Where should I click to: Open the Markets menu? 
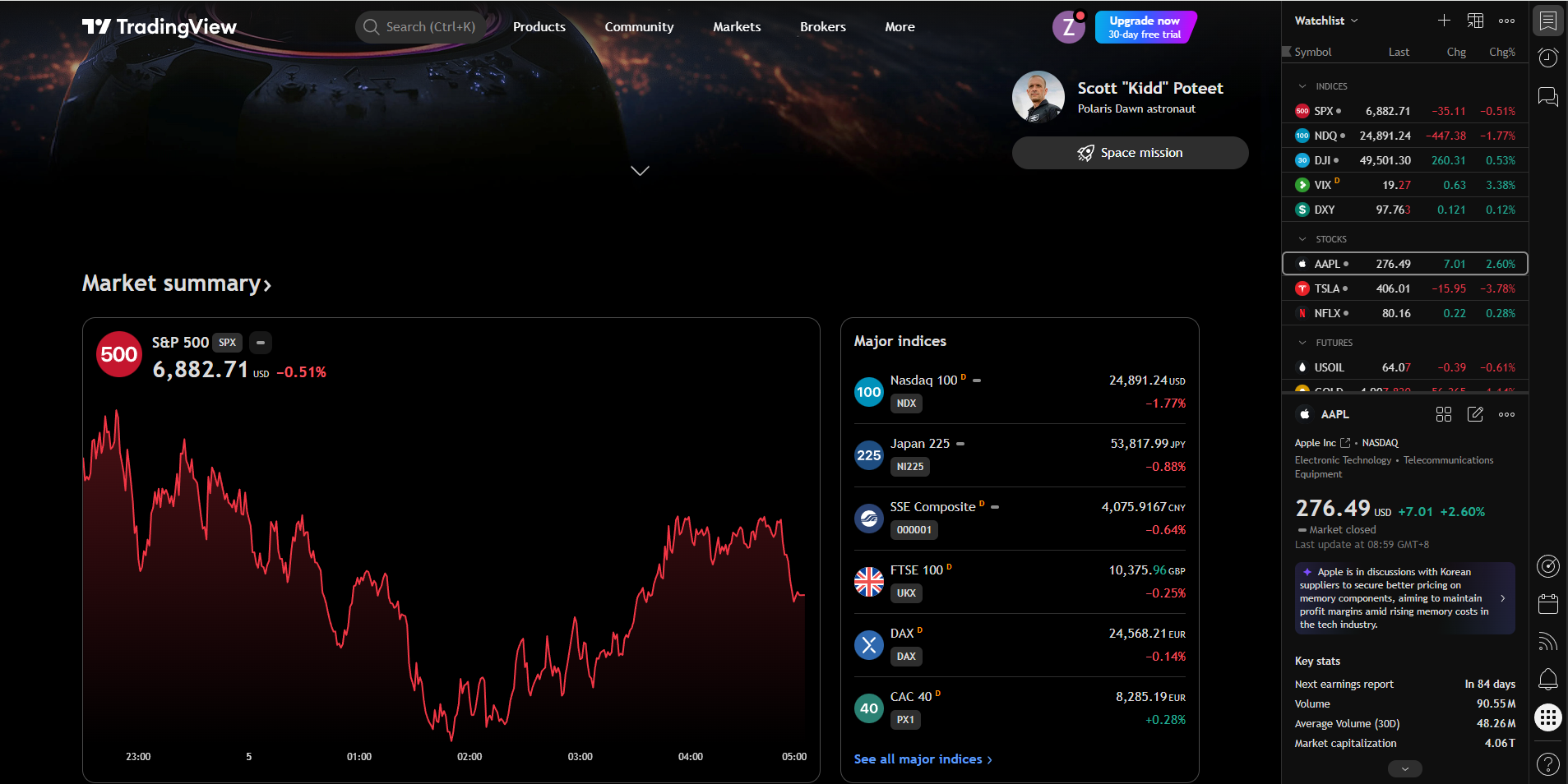point(736,27)
